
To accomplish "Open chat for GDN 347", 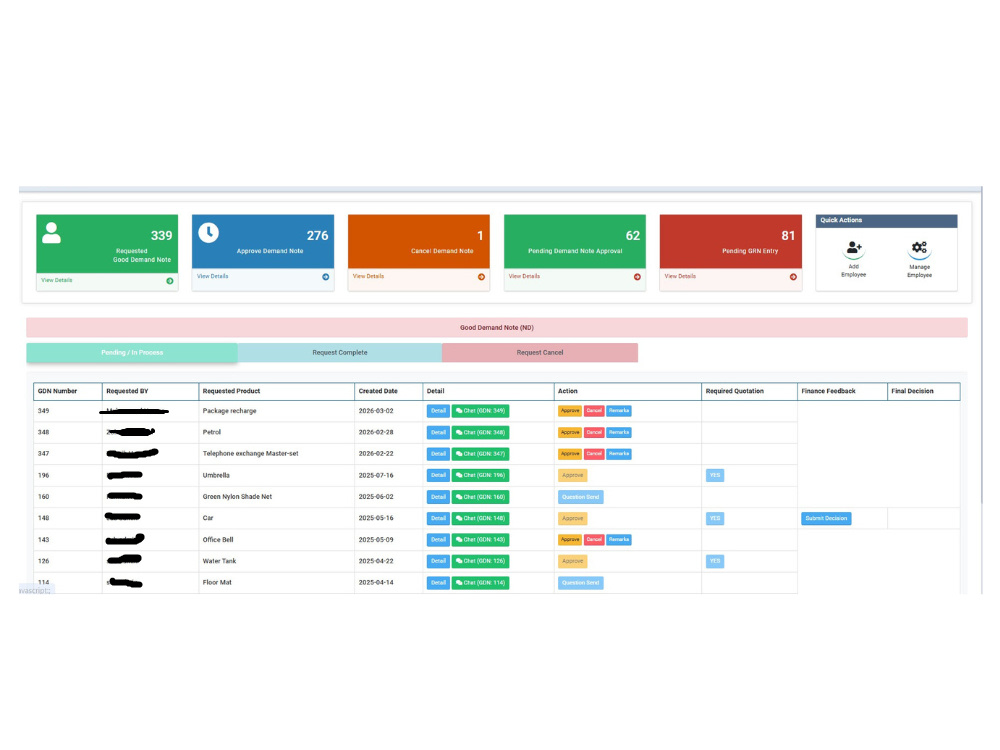I will click(480, 454).
